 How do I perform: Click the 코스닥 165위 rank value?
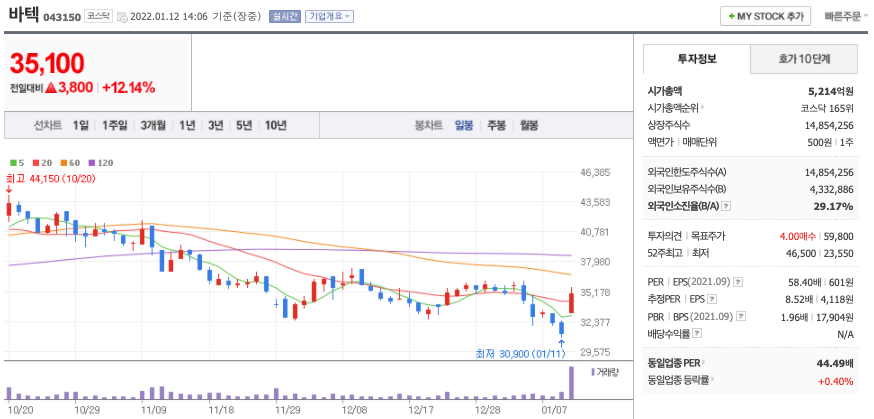click(826, 108)
